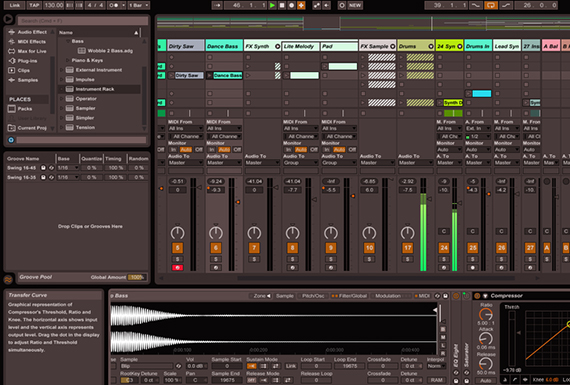The image size is (570, 385).
Task: Click the NEW capture scene button
Action: [x=355, y=5]
